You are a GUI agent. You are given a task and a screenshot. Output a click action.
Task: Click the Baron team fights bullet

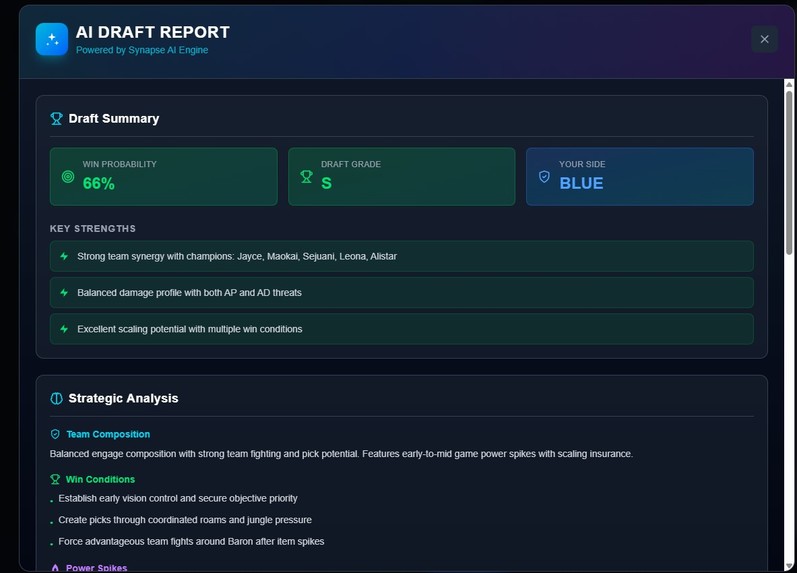(191, 541)
